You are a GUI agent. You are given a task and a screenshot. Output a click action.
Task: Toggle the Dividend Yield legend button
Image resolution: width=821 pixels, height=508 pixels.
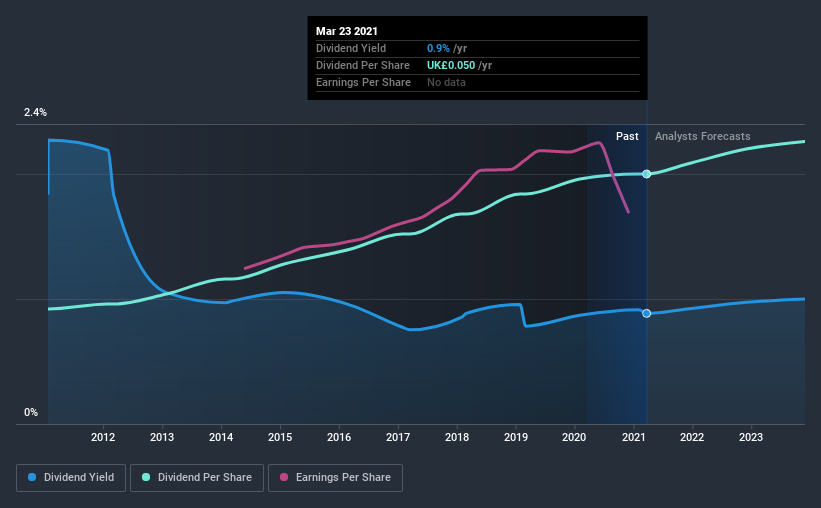tap(71, 478)
